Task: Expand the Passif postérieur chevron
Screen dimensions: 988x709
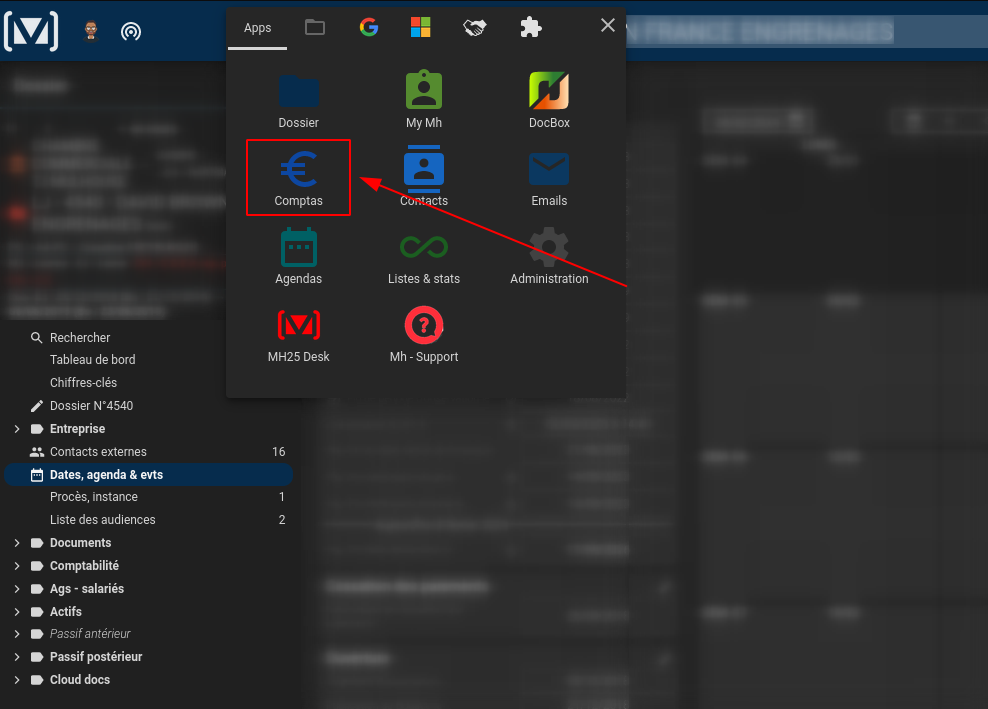Action: pos(17,657)
